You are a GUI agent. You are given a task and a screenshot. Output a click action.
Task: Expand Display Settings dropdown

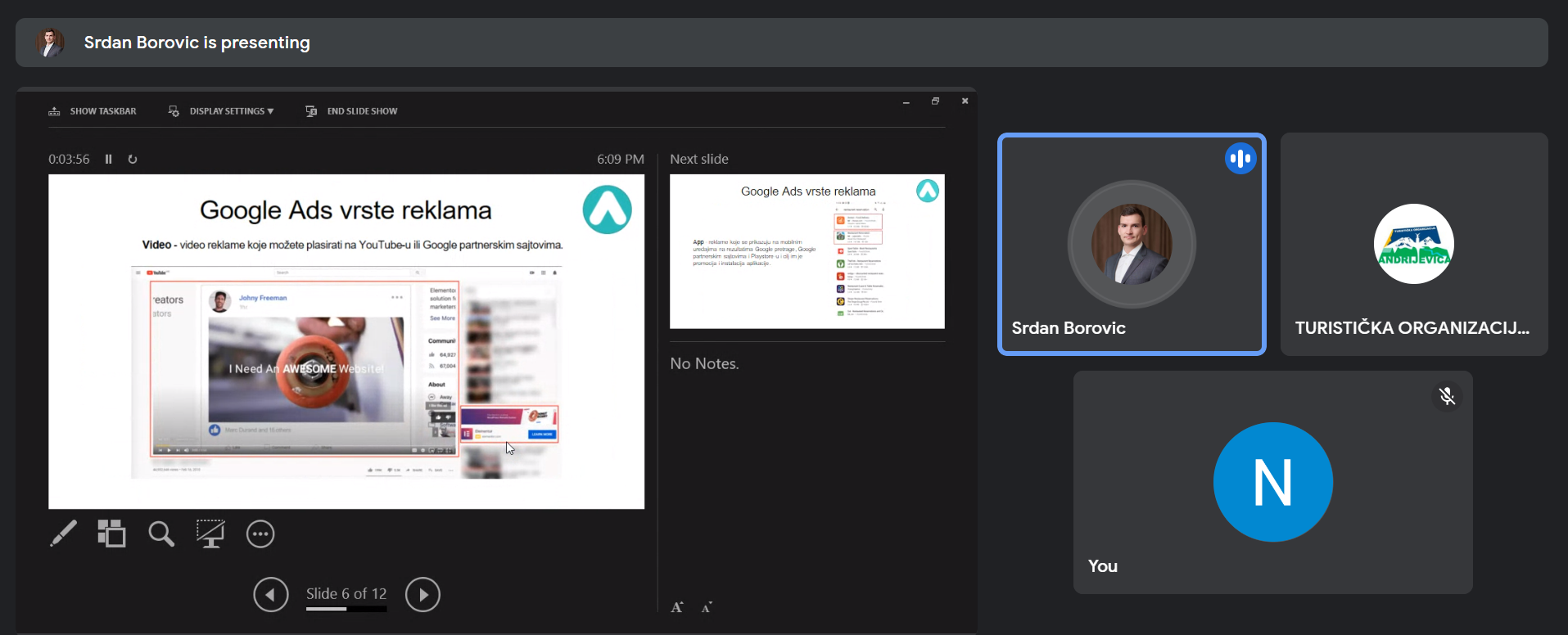click(221, 111)
